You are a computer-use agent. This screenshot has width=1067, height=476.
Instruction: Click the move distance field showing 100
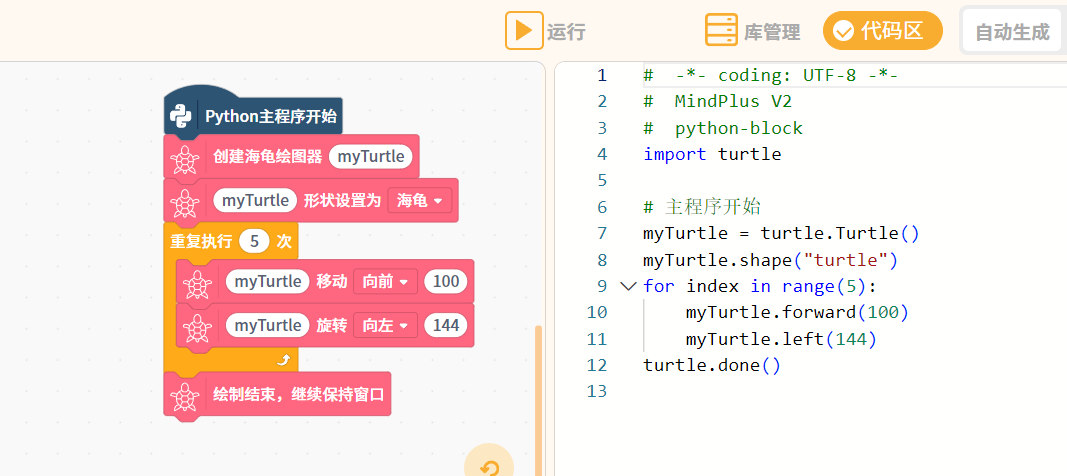click(446, 282)
